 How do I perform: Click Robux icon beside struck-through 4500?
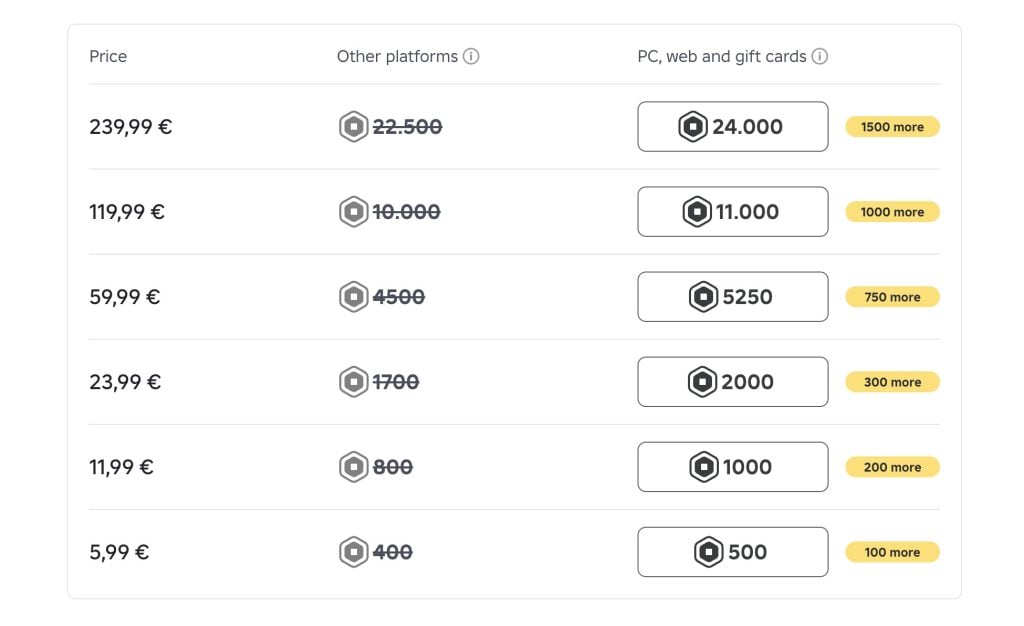tap(353, 297)
